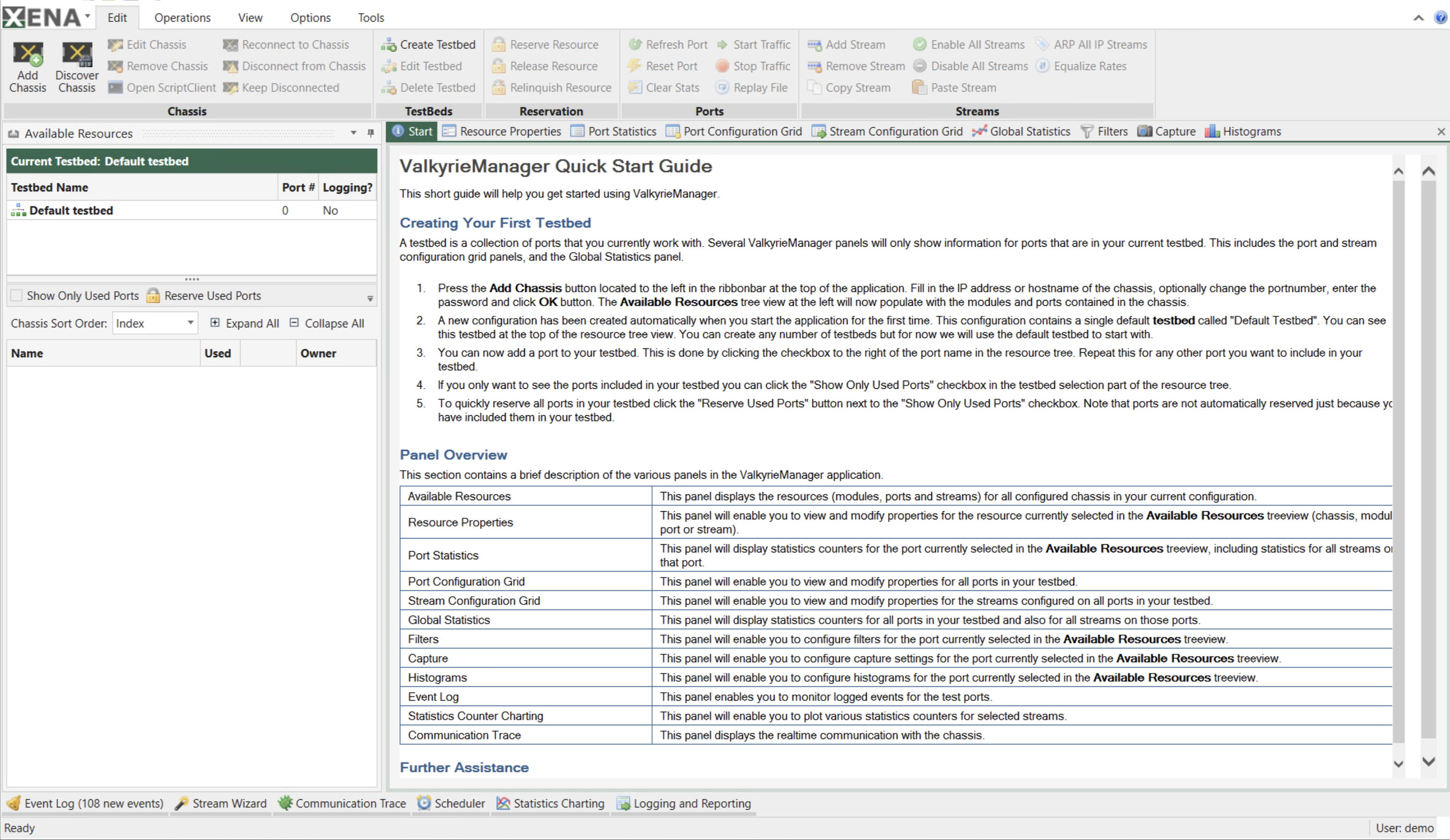
Task: Click the Discover Chassis button
Action: pos(76,67)
